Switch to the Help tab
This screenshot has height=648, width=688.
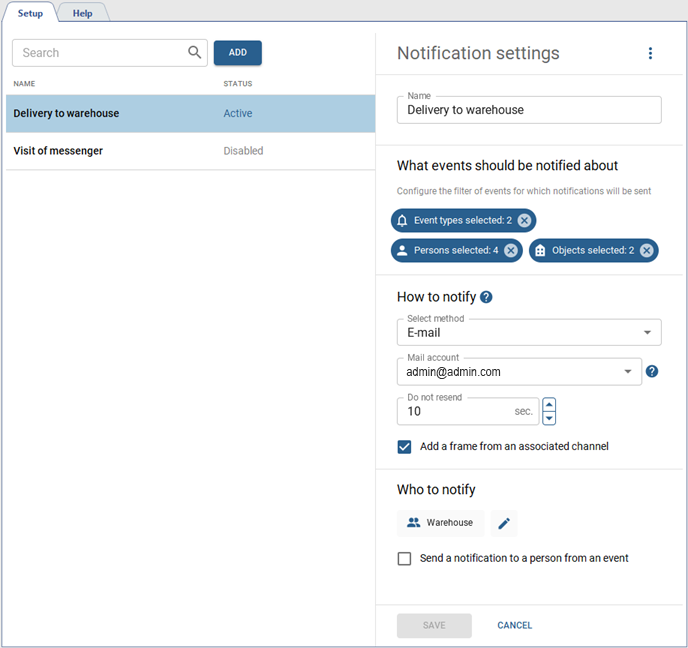pyautogui.click(x=82, y=13)
